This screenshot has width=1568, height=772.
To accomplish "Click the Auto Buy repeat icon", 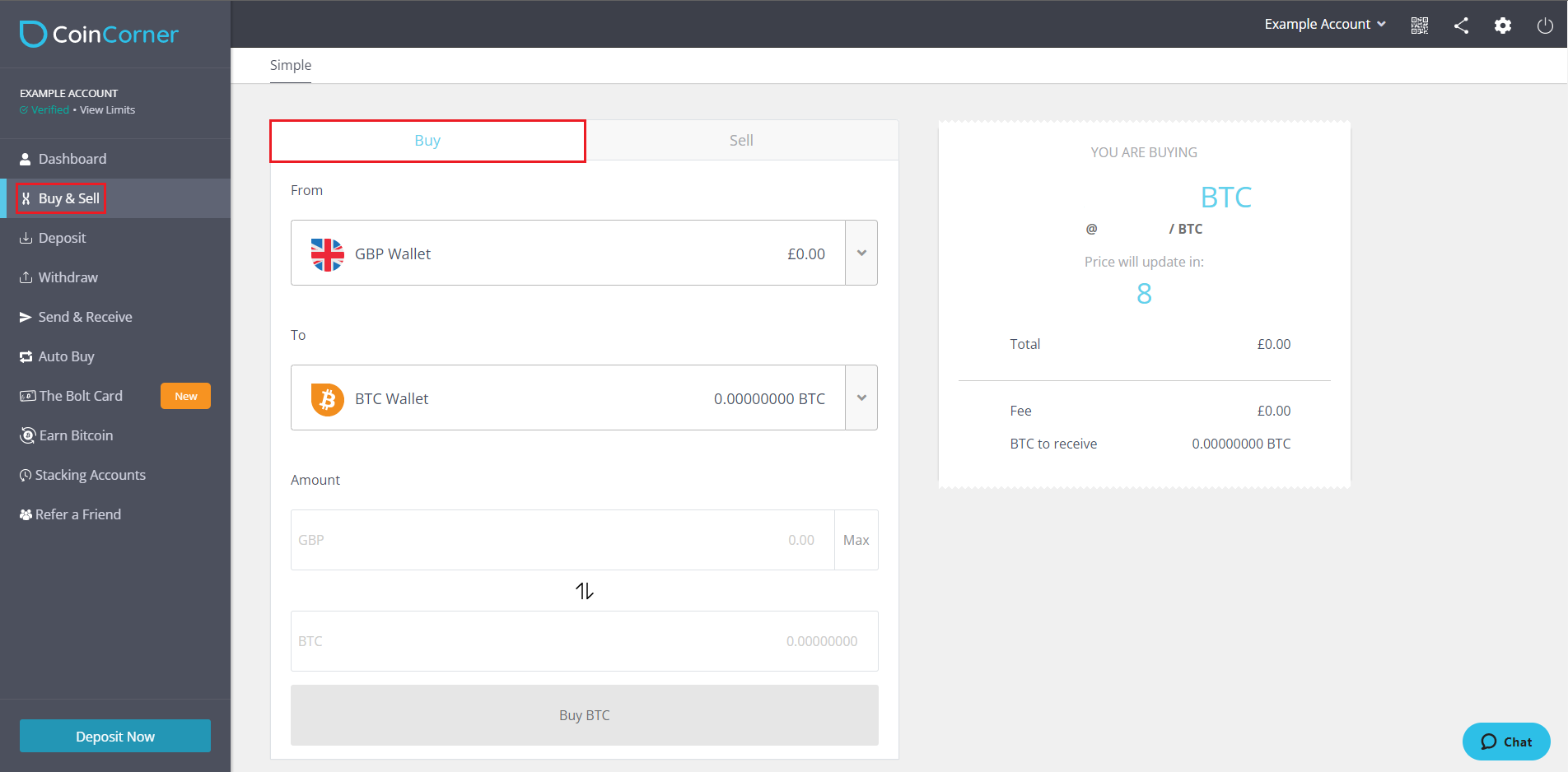I will (x=26, y=356).
